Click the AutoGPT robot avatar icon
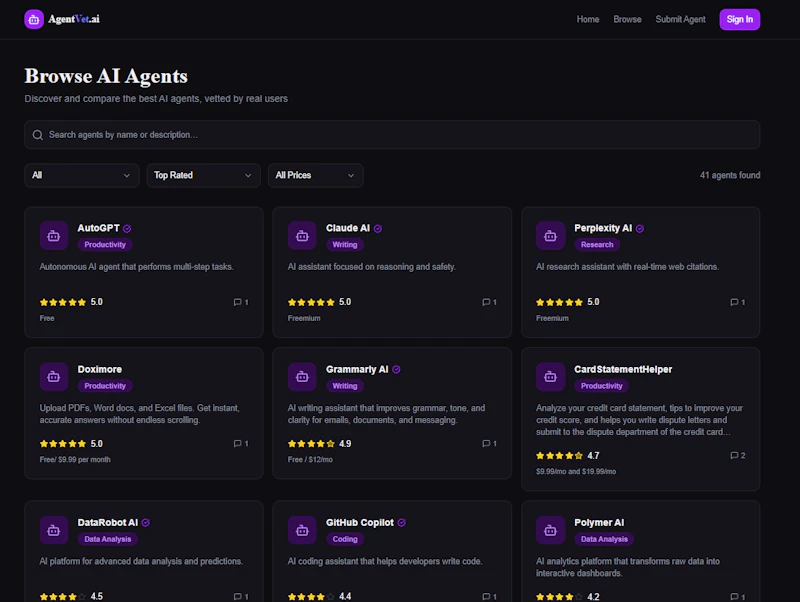 pyautogui.click(x=54, y=236)
